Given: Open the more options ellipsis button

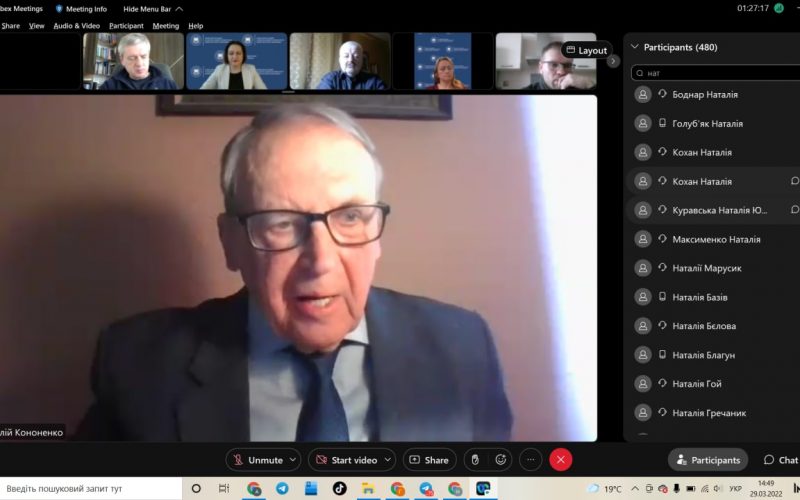Looking at the screenshot, I should pos(531,460).
